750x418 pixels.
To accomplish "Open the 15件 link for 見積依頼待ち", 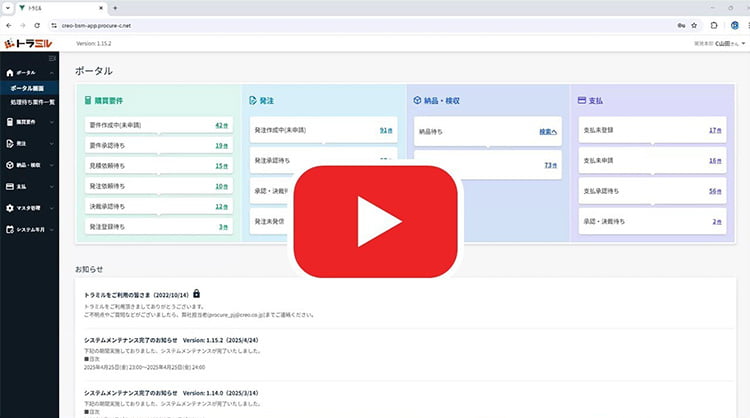I will pyautogui.click(x=221, y=166).
